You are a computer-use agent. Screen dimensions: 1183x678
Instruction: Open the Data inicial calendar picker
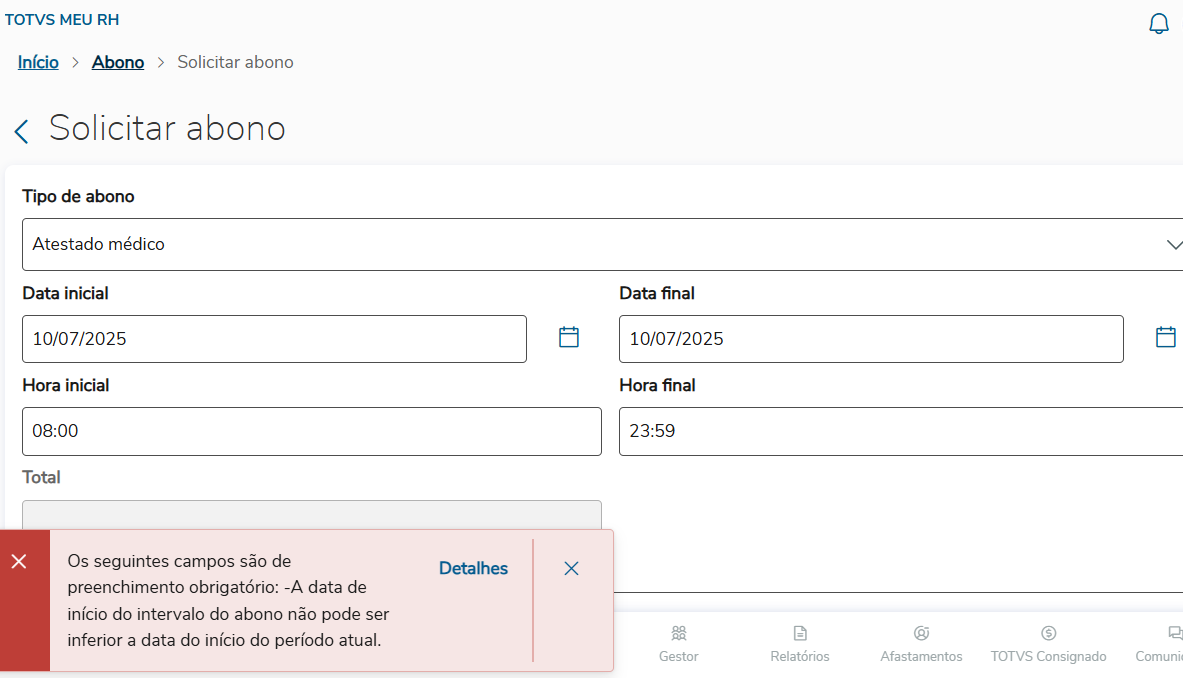[569, 337]
